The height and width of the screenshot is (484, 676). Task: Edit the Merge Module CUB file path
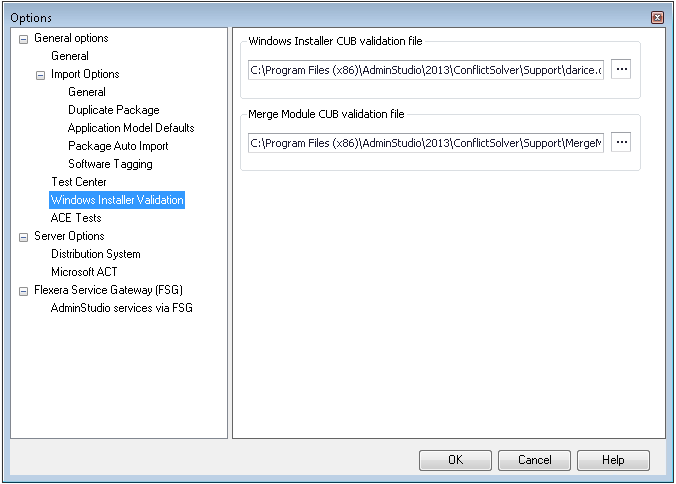click(425, 143)
